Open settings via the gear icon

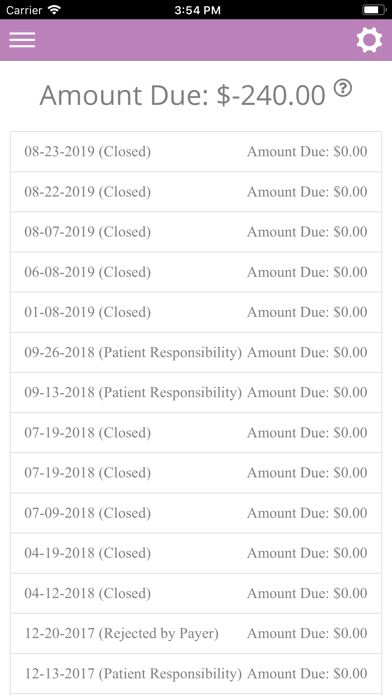click(x=369, y=40)
